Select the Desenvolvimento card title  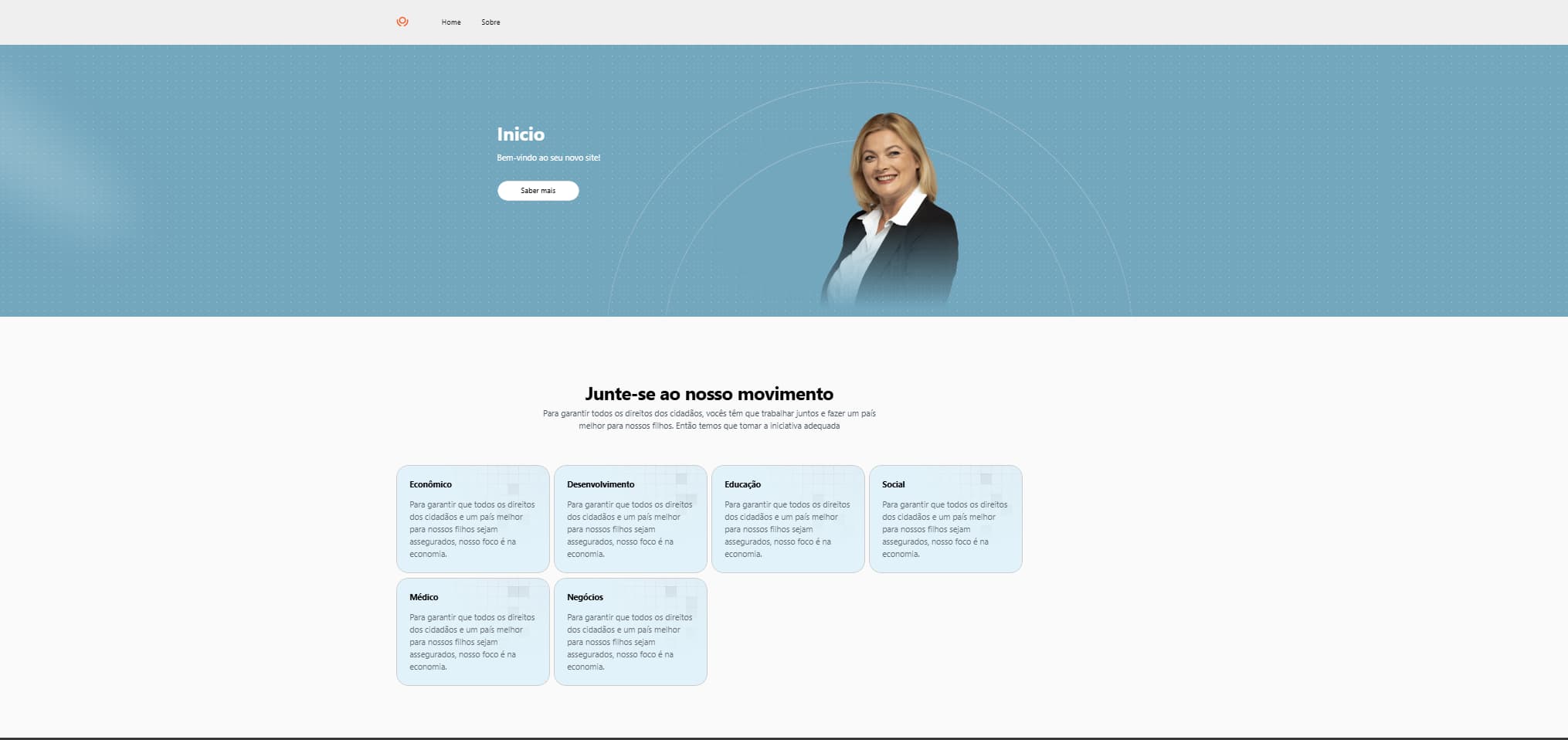(600, 484)
